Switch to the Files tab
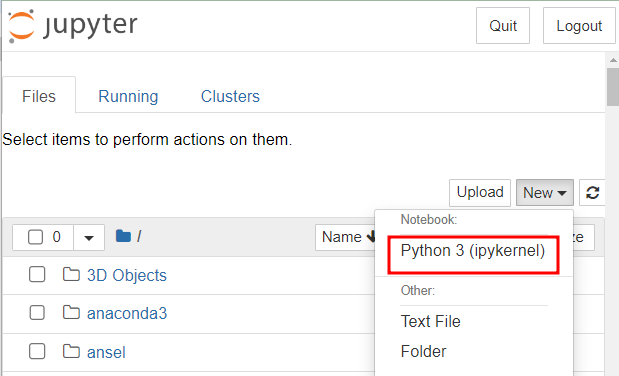619x376 pixels. click(x=39, y=96)
